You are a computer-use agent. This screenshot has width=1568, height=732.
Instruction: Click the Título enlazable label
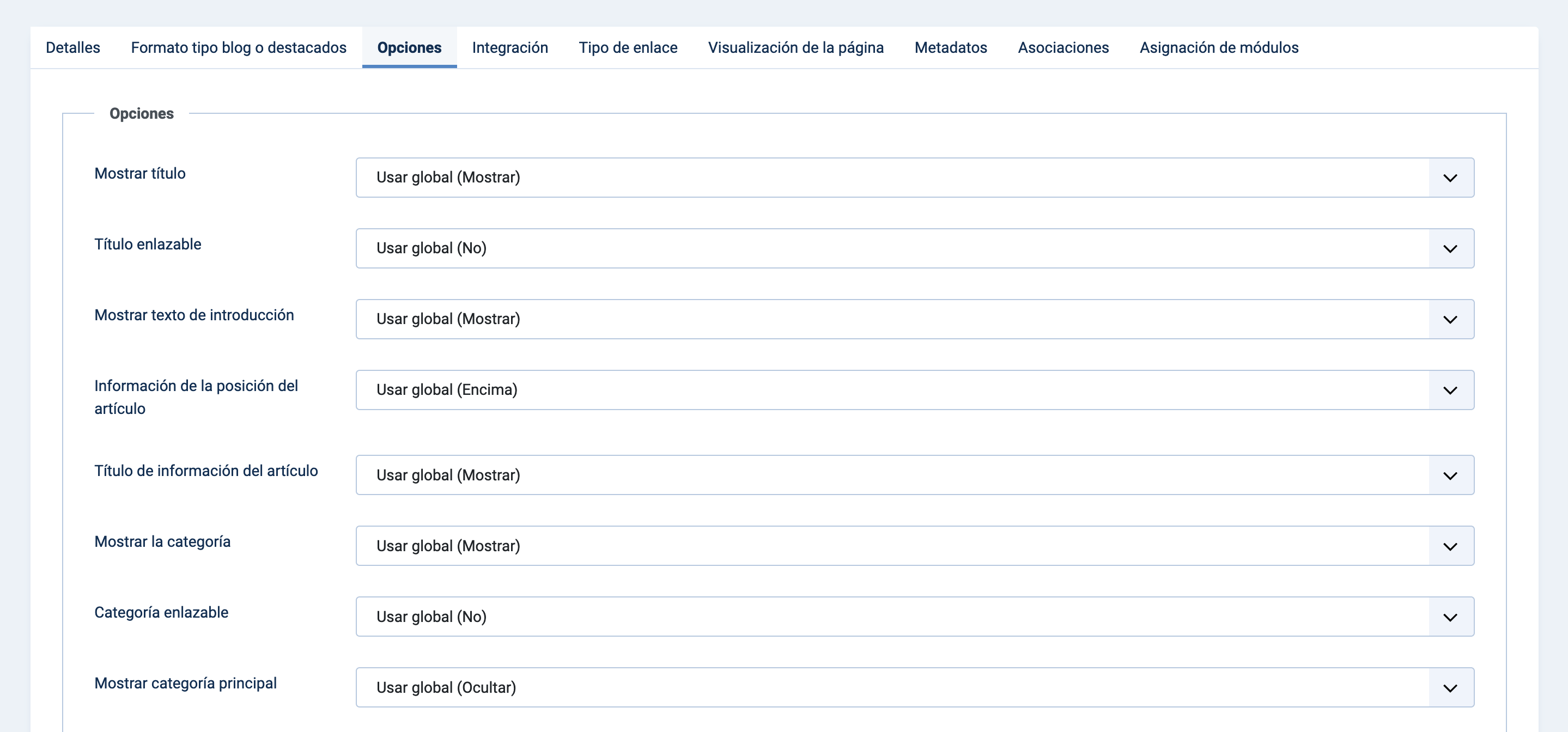click(148, 244)
